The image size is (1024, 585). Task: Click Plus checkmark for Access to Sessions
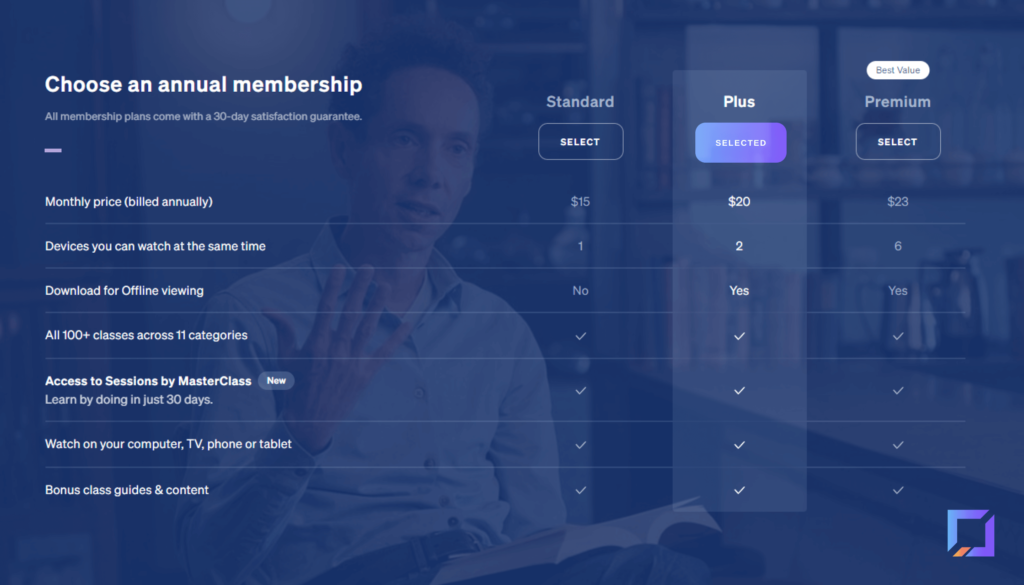(x=739, y=390)
